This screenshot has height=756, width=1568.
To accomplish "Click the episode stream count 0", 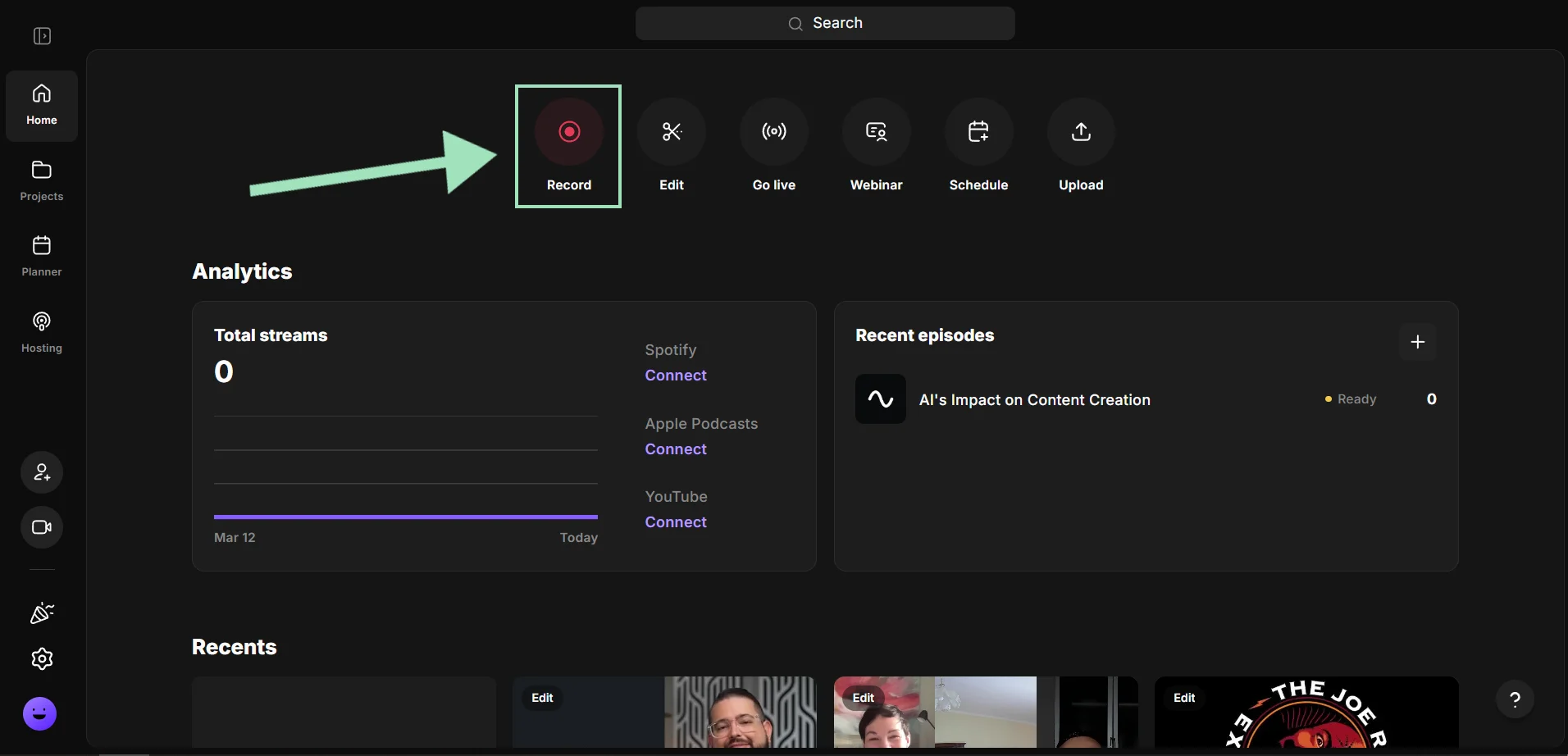I will point(1432,399).
